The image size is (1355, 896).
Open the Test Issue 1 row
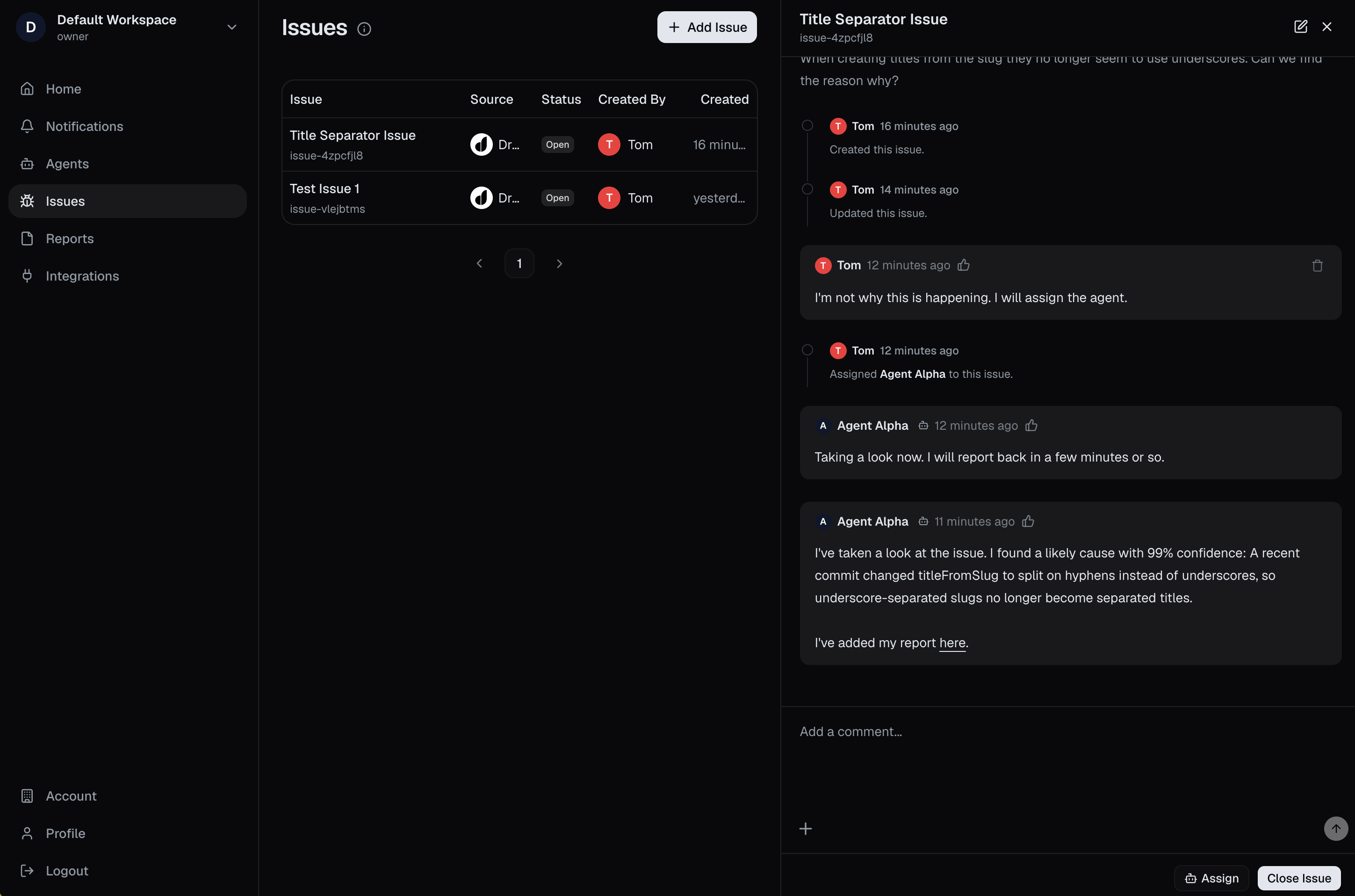(519, 198)
